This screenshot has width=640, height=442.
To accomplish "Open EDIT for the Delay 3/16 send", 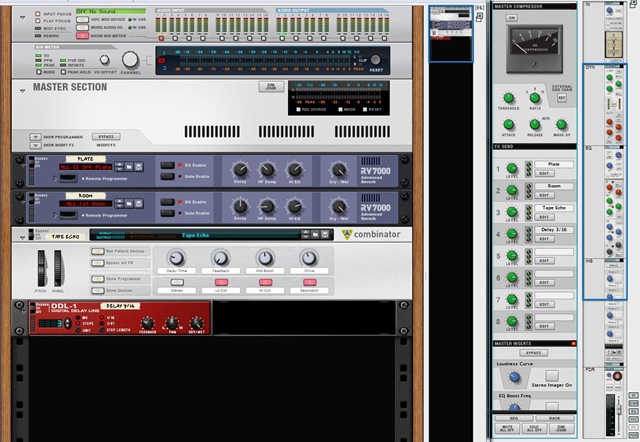I will click(544, 239).
